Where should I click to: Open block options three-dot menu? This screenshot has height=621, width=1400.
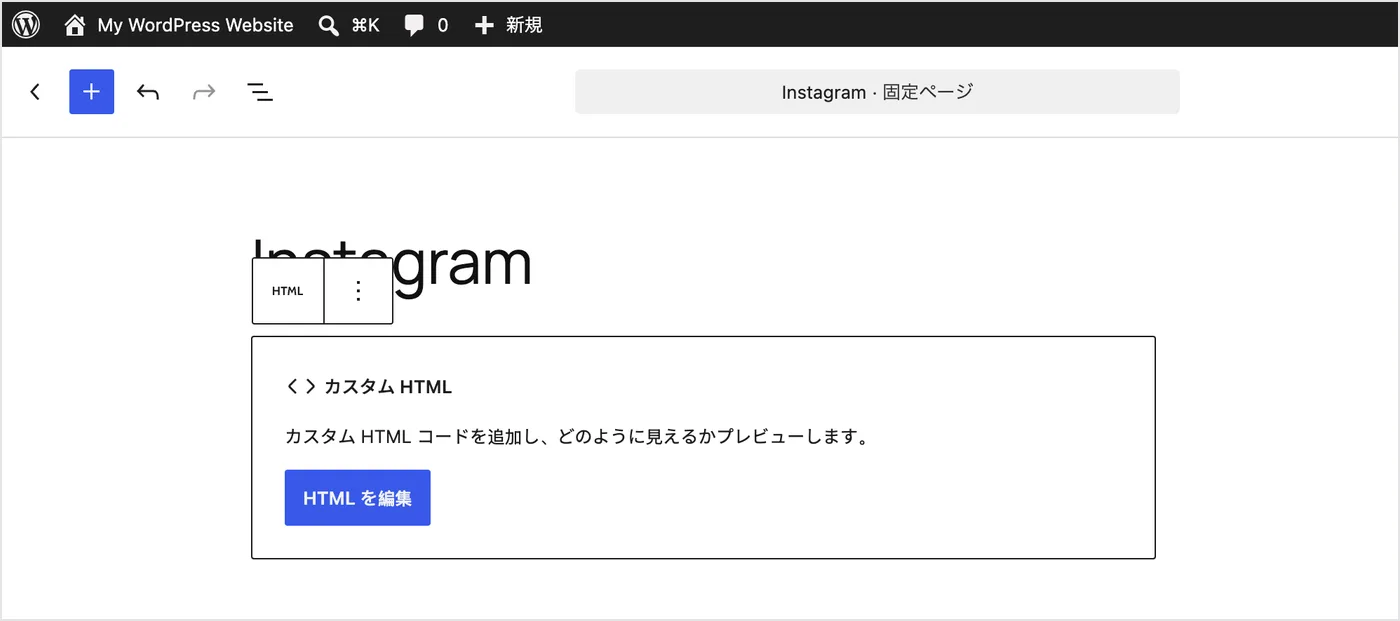tap(359, 291)
